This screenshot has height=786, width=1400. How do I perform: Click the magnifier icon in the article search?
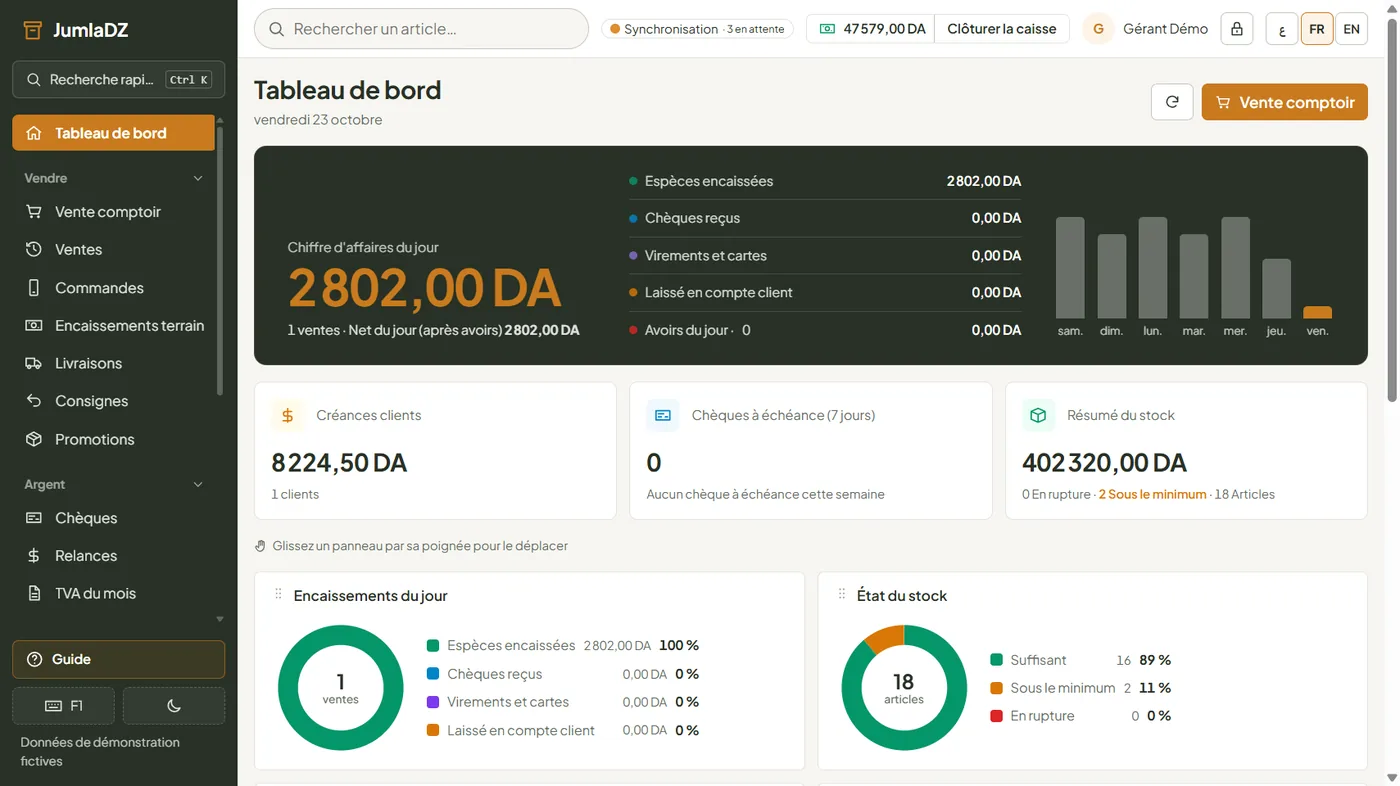(277, 29)
